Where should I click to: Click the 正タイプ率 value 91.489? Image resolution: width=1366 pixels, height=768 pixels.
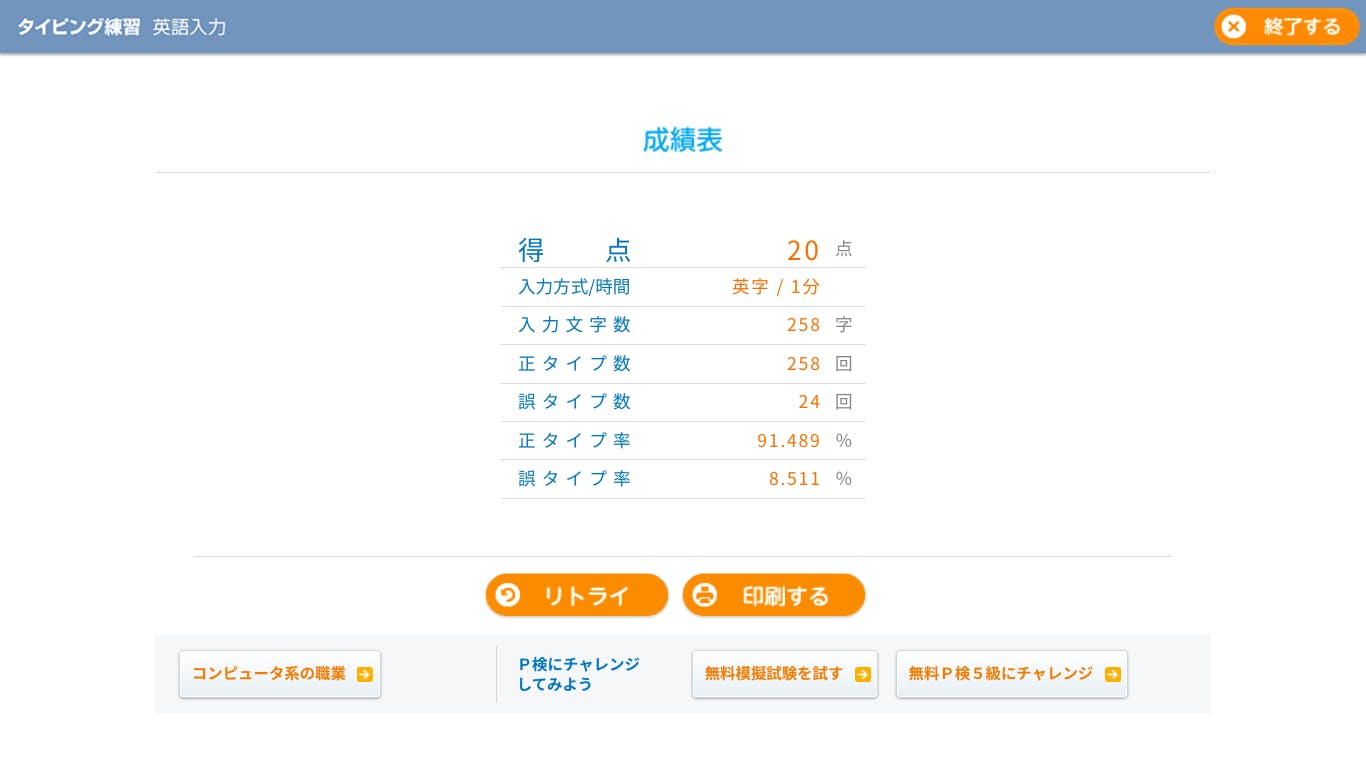point(788,441)
